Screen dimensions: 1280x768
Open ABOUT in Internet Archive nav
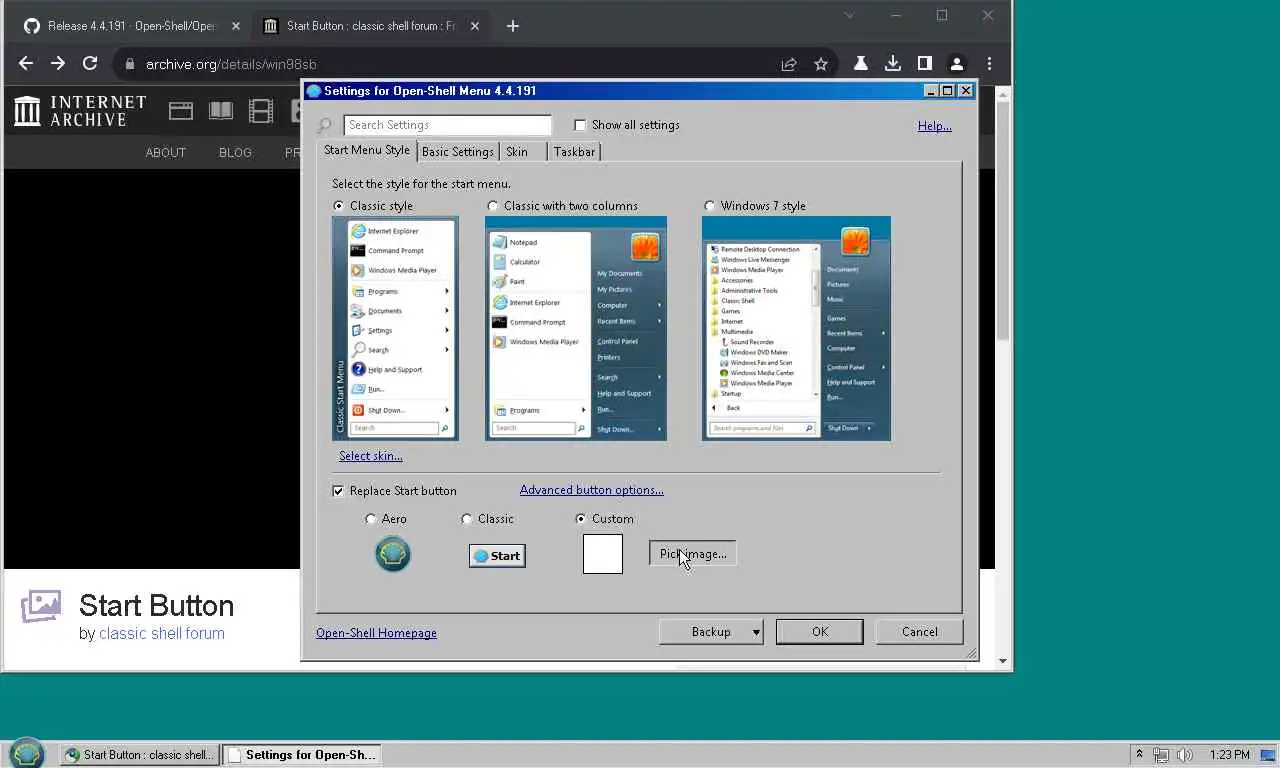pyautogui.click(x=166, y=153)
